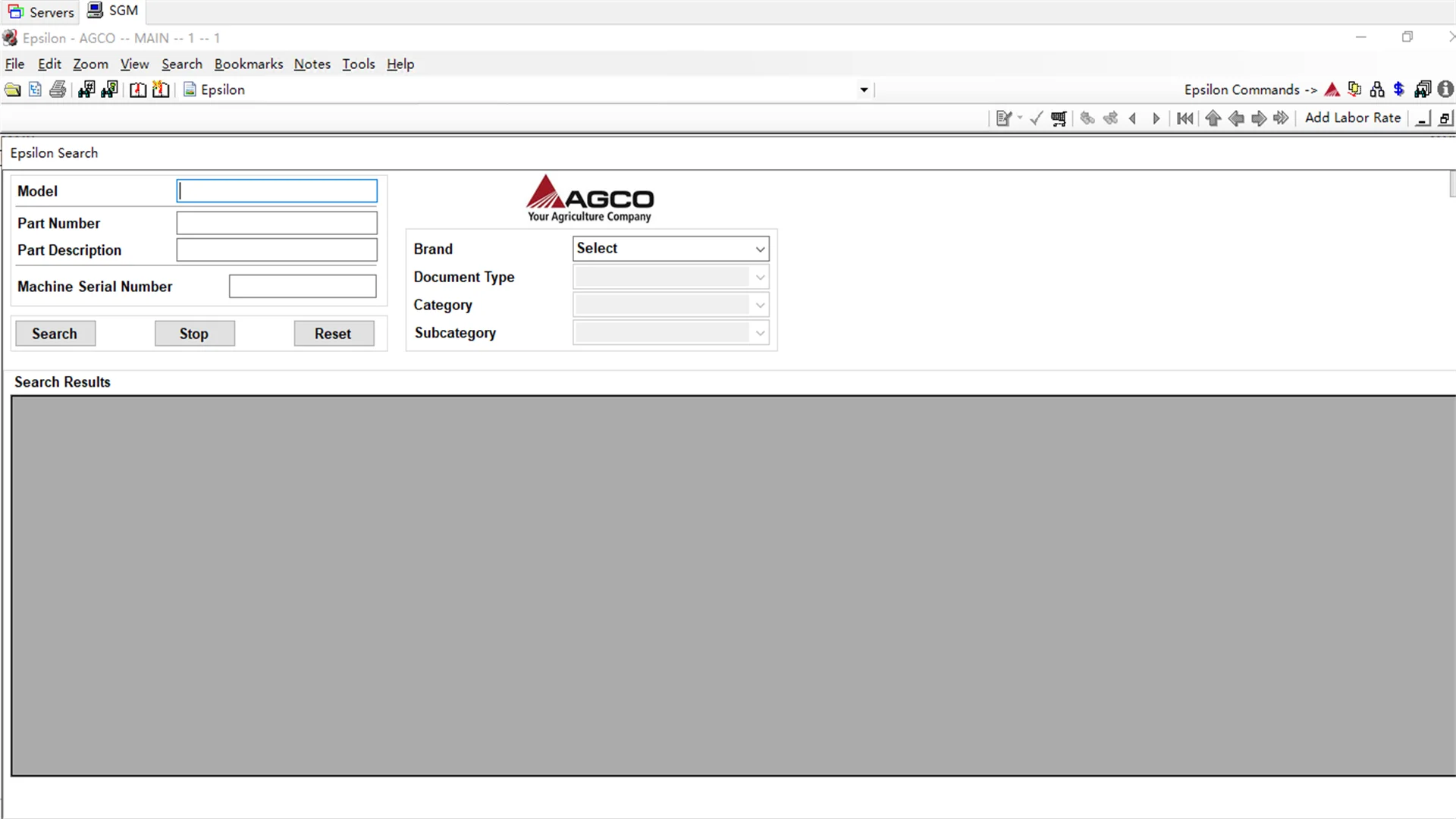Click the yellow copy pages command icon
This screenshot has height=819, width=1456.
point(1355,89)
